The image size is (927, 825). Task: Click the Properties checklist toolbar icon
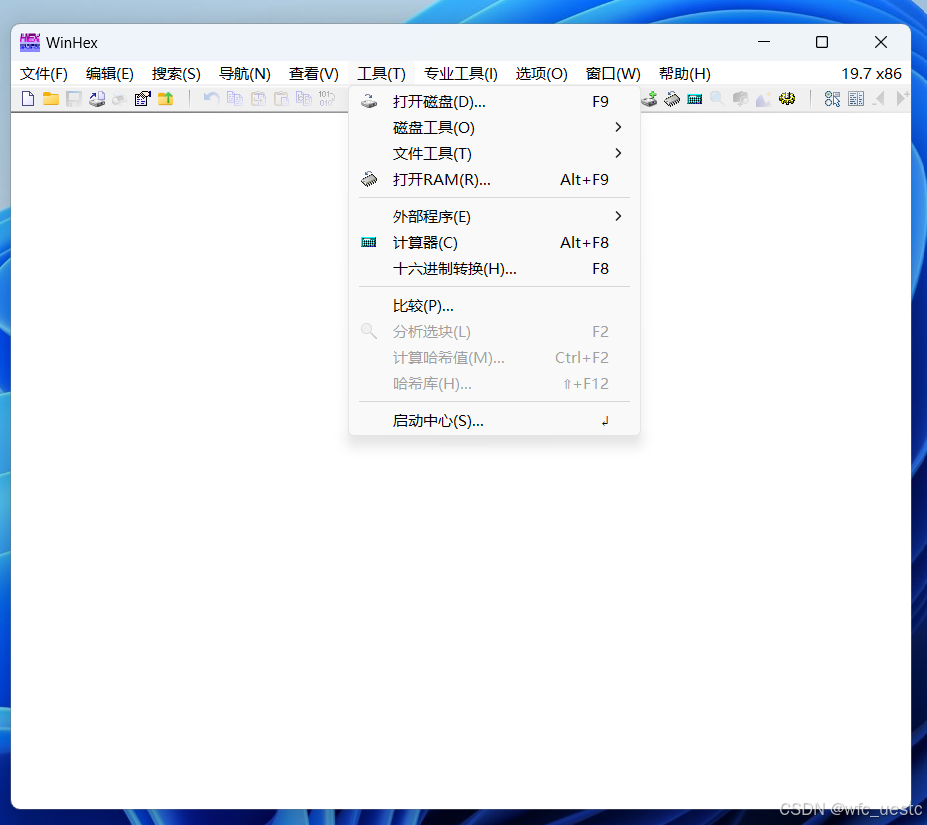pos(142,99)
